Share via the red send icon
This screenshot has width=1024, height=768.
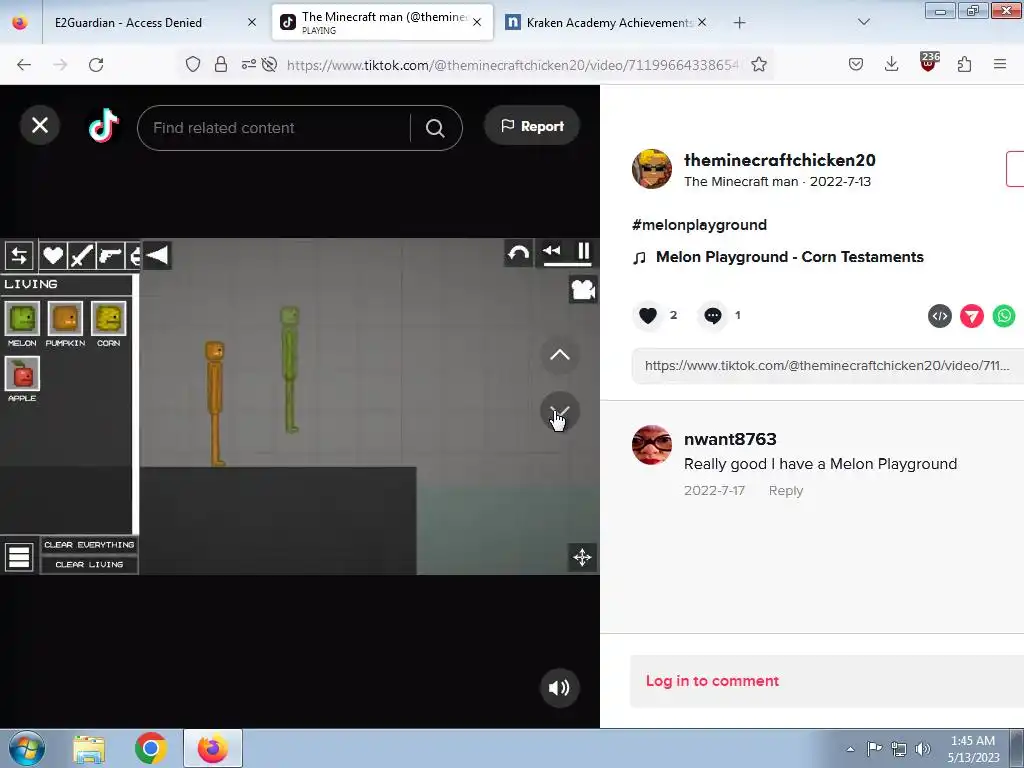[x=972, y=316]
